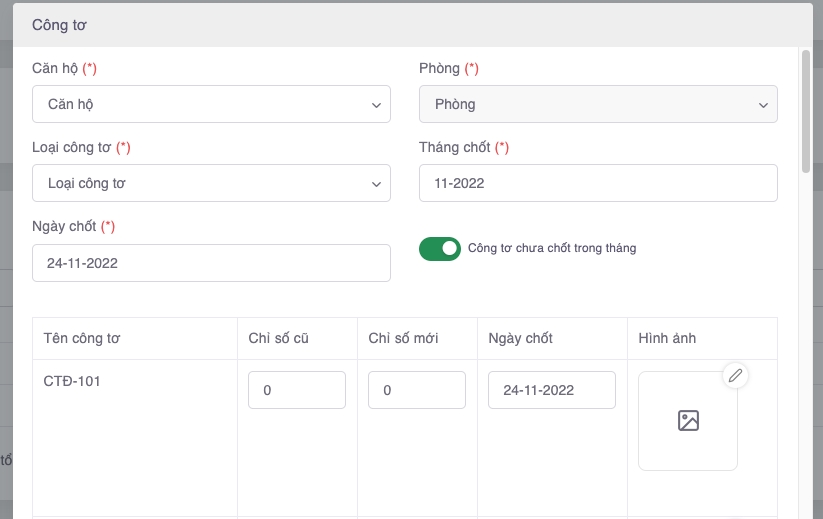Viewport: 823px width, 519px height.
Task: Focus the Chỉ số cũ input for CTĐ-101
Action: (297, 390)
